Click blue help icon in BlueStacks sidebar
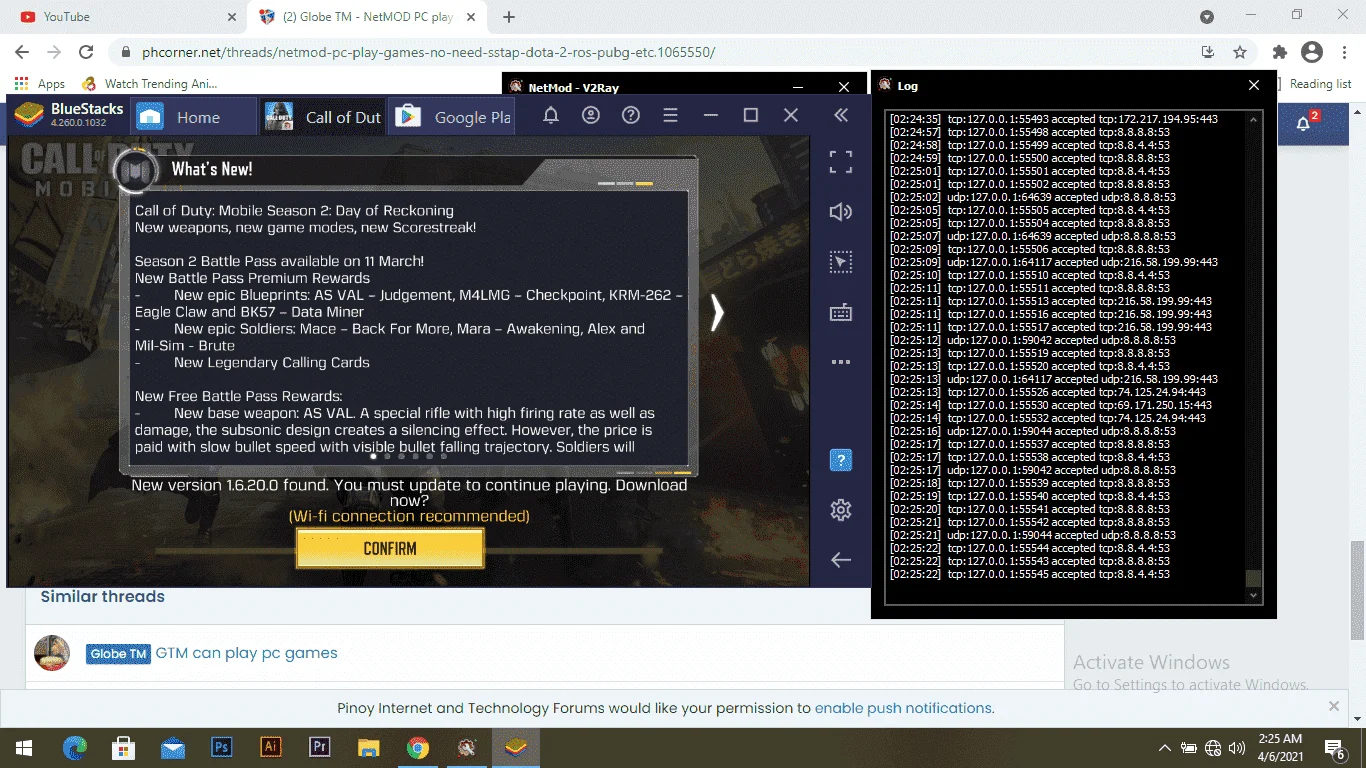This screenshot has height=768, width=1366. [841, 460]
